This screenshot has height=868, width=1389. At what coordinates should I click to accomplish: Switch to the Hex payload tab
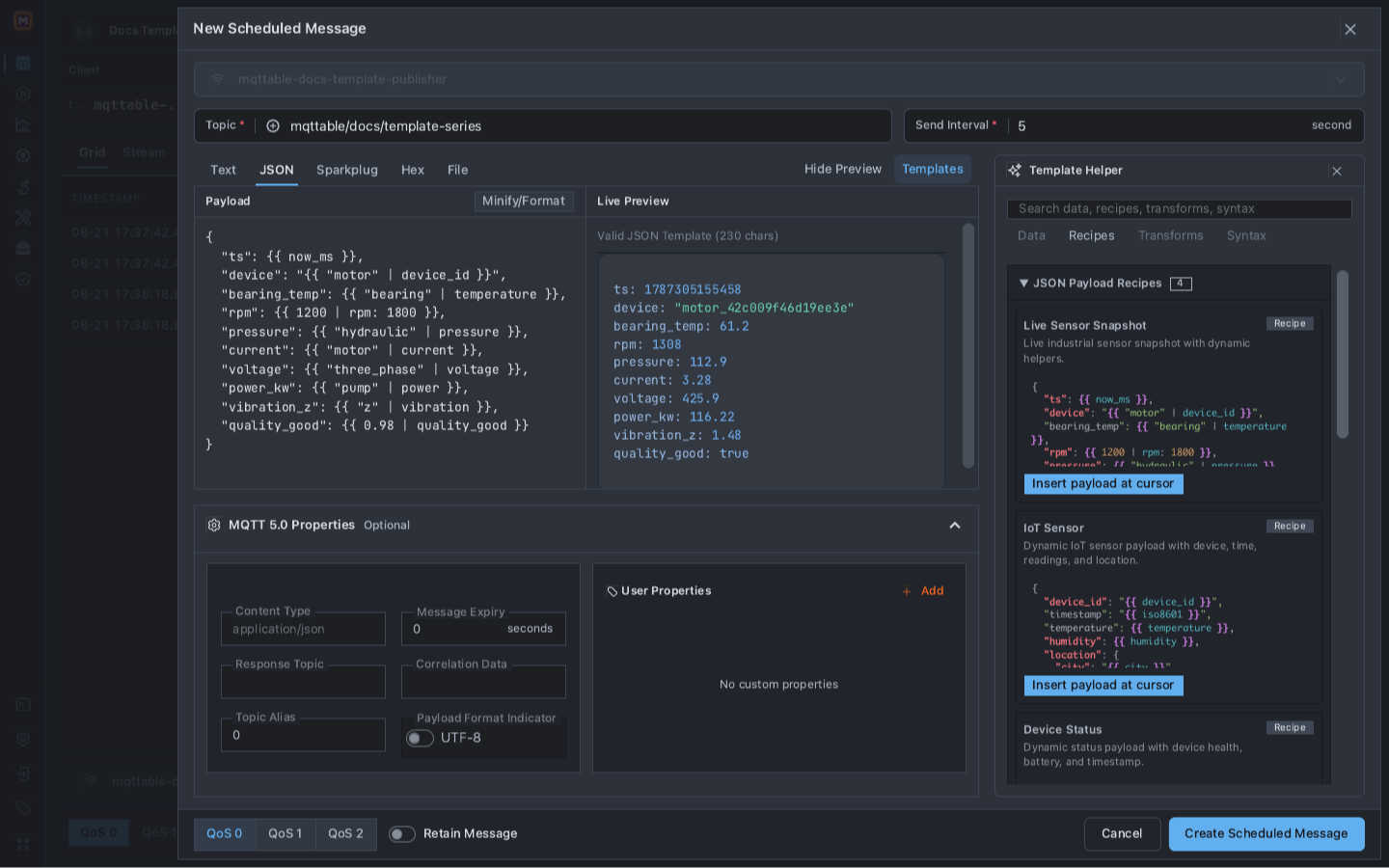tap(413, 171)
